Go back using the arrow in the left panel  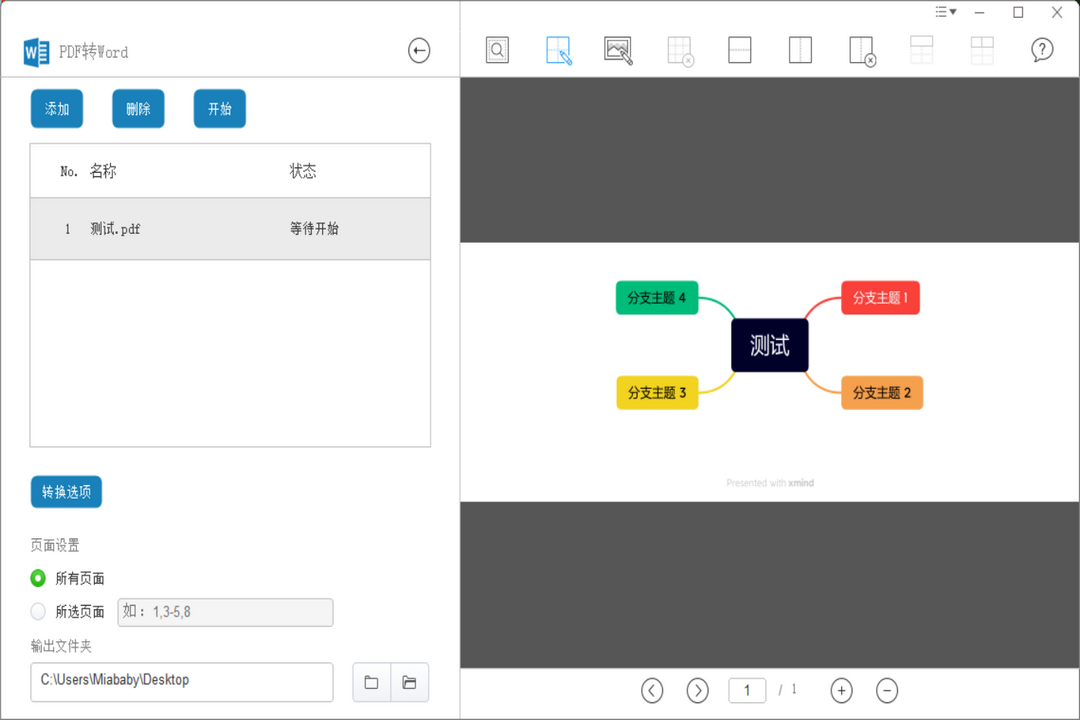419,50
